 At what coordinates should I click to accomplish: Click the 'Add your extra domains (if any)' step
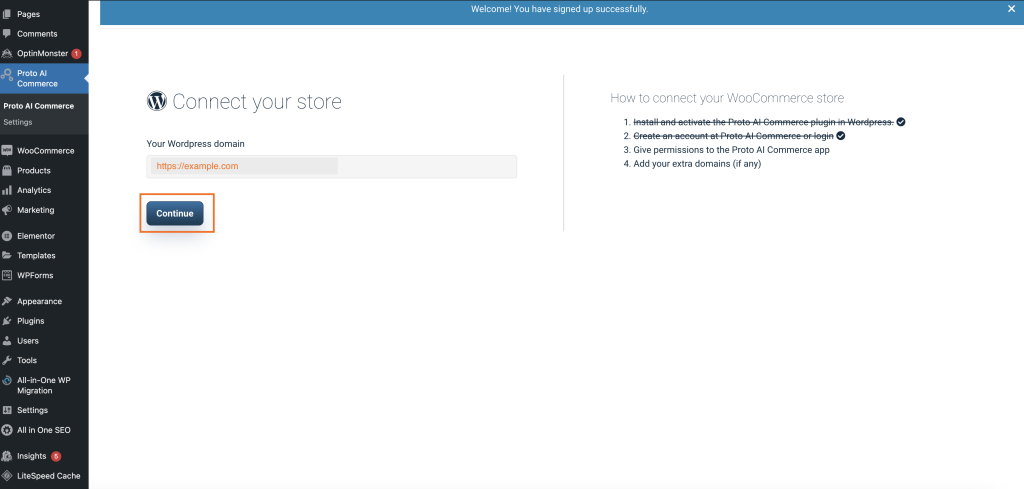(697, 164)
